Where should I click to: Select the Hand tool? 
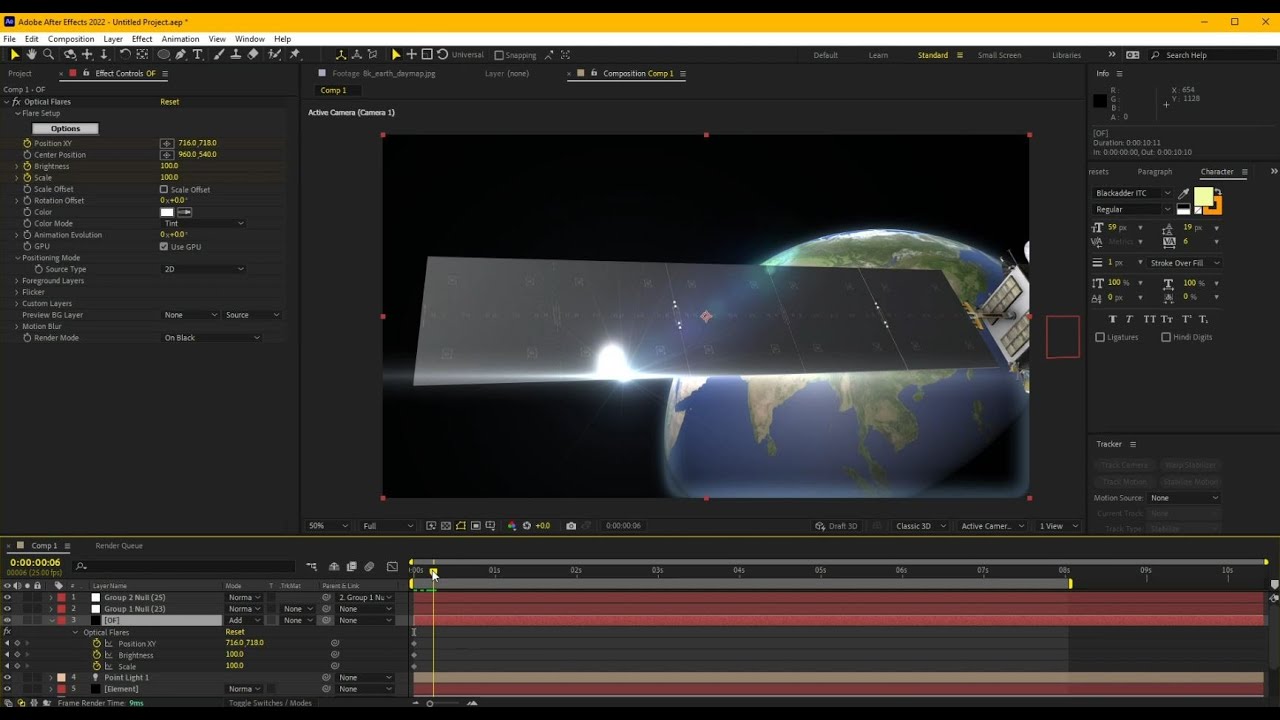pyautogui.click(x=31, y=55)
